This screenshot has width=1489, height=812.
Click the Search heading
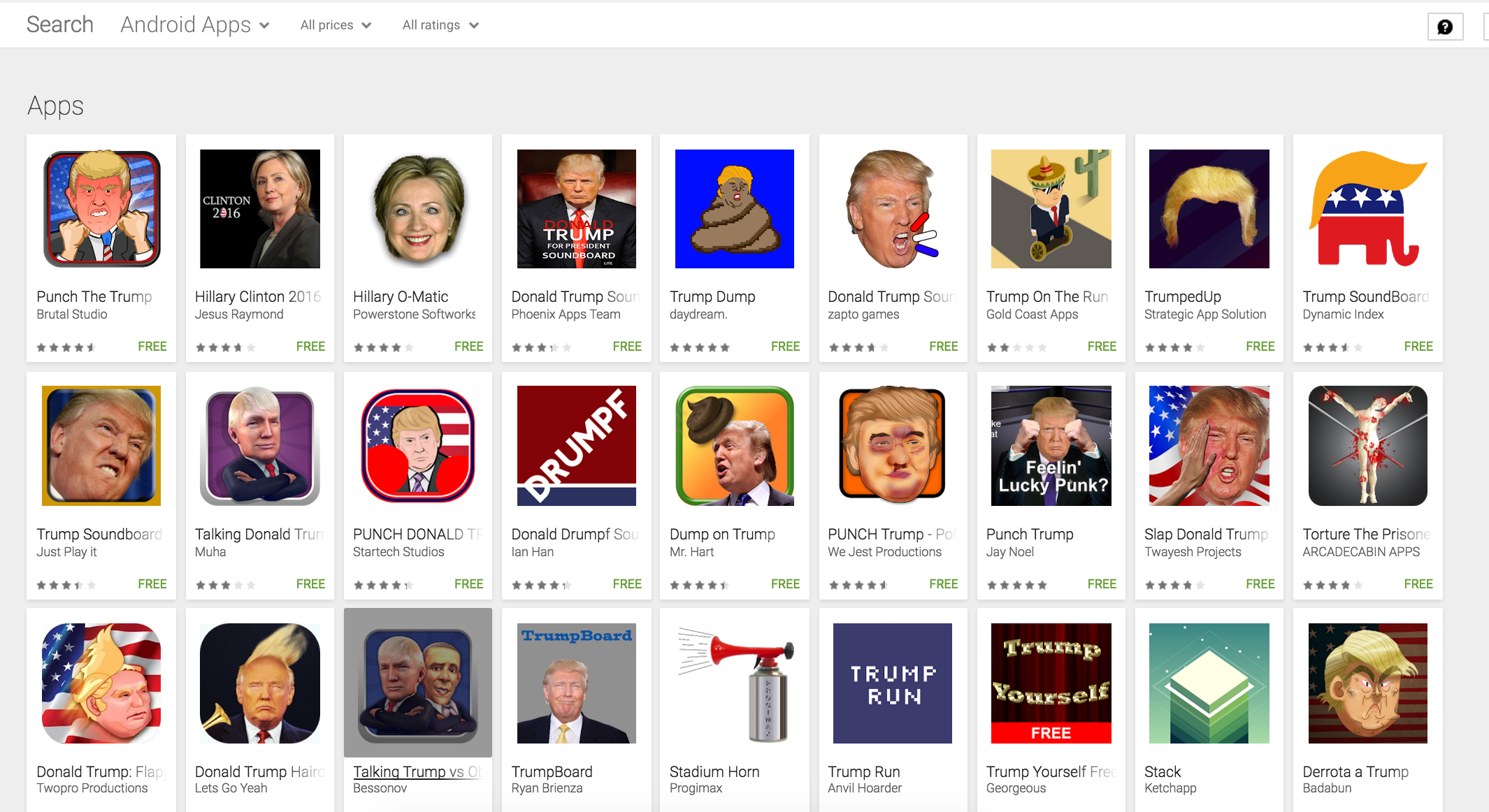[60, 24]
